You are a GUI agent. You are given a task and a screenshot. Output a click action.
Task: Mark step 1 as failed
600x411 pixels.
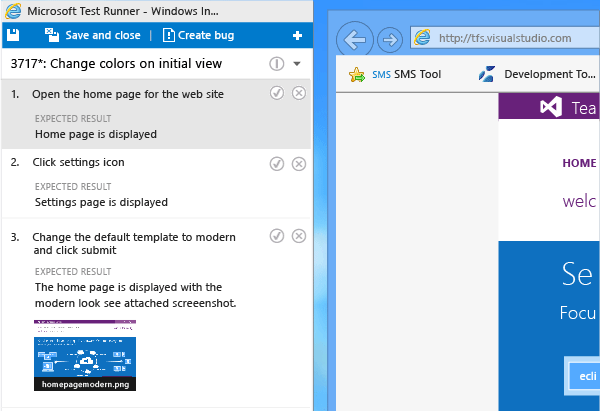[299, 93]
